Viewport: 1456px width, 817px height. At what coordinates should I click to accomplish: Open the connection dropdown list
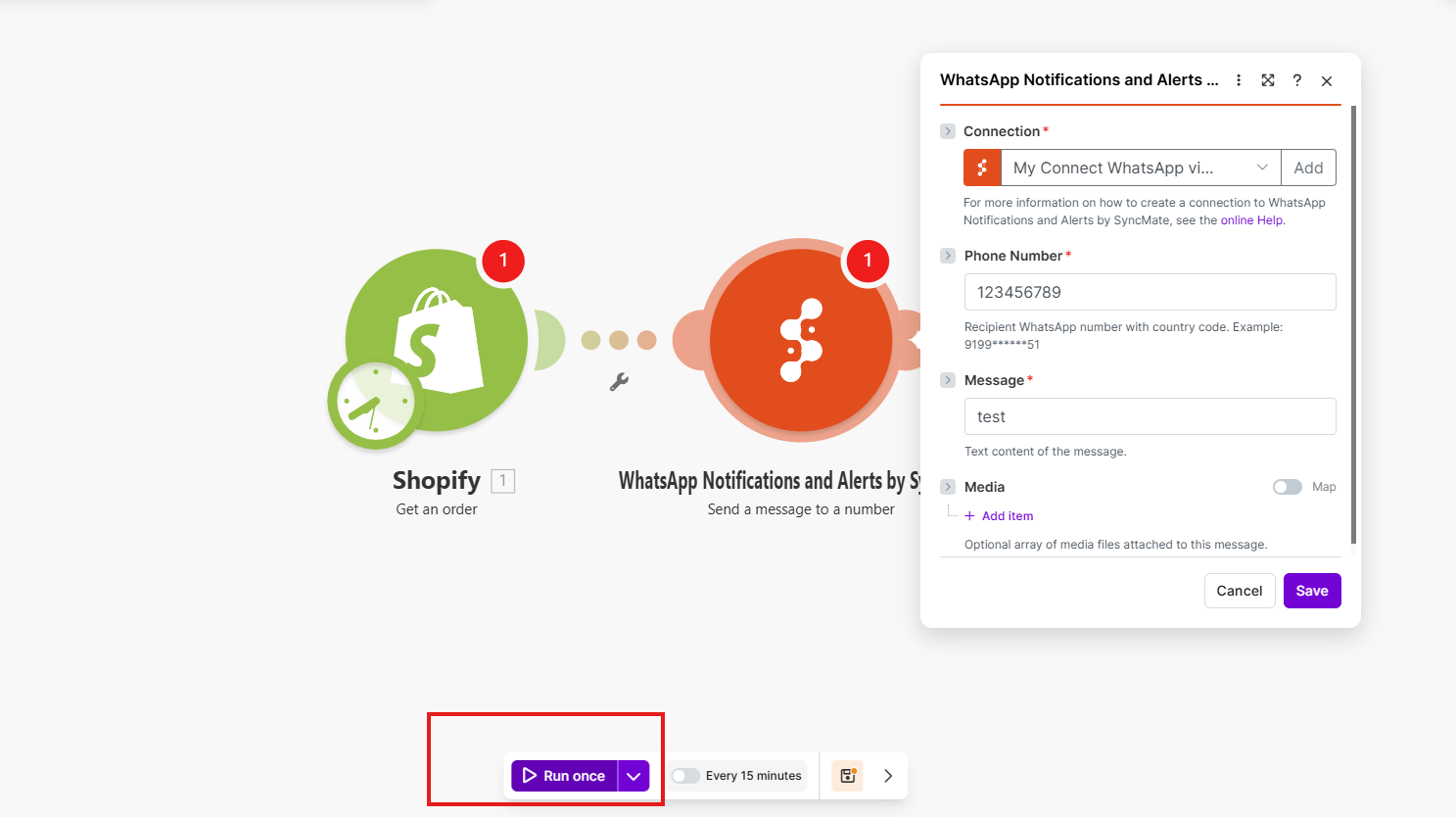[1262, 168]
